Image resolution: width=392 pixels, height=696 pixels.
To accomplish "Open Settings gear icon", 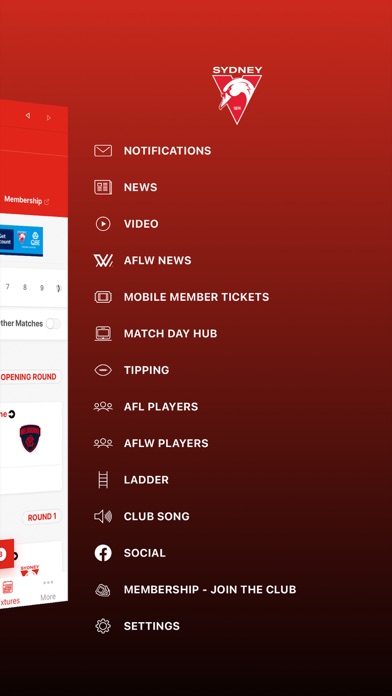I will point(103,626).
